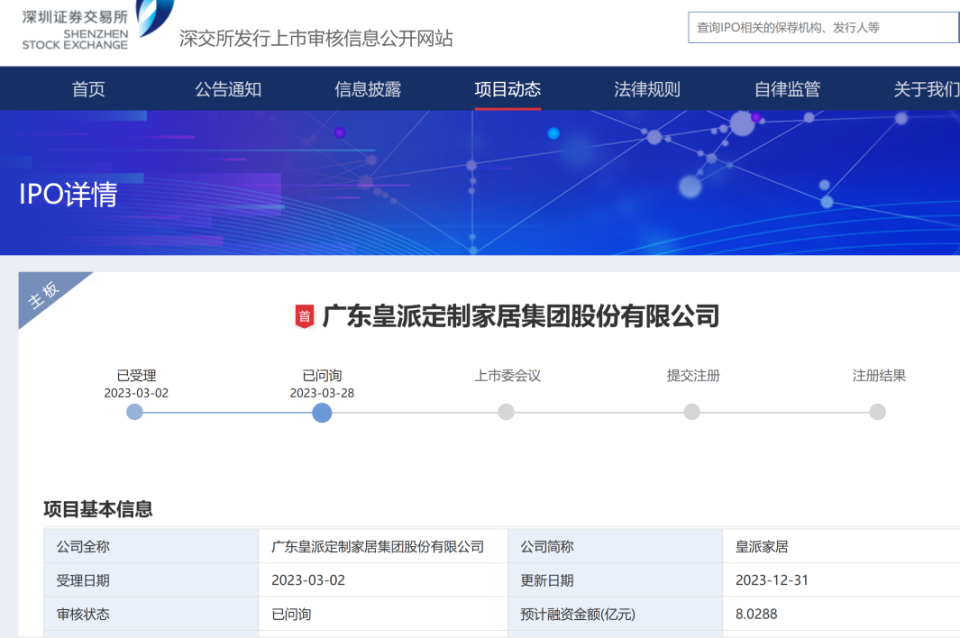This screenshot has width=960, height=638.
Task: Click the 项目基本信息 section heading
Action: tap(98, 509)
